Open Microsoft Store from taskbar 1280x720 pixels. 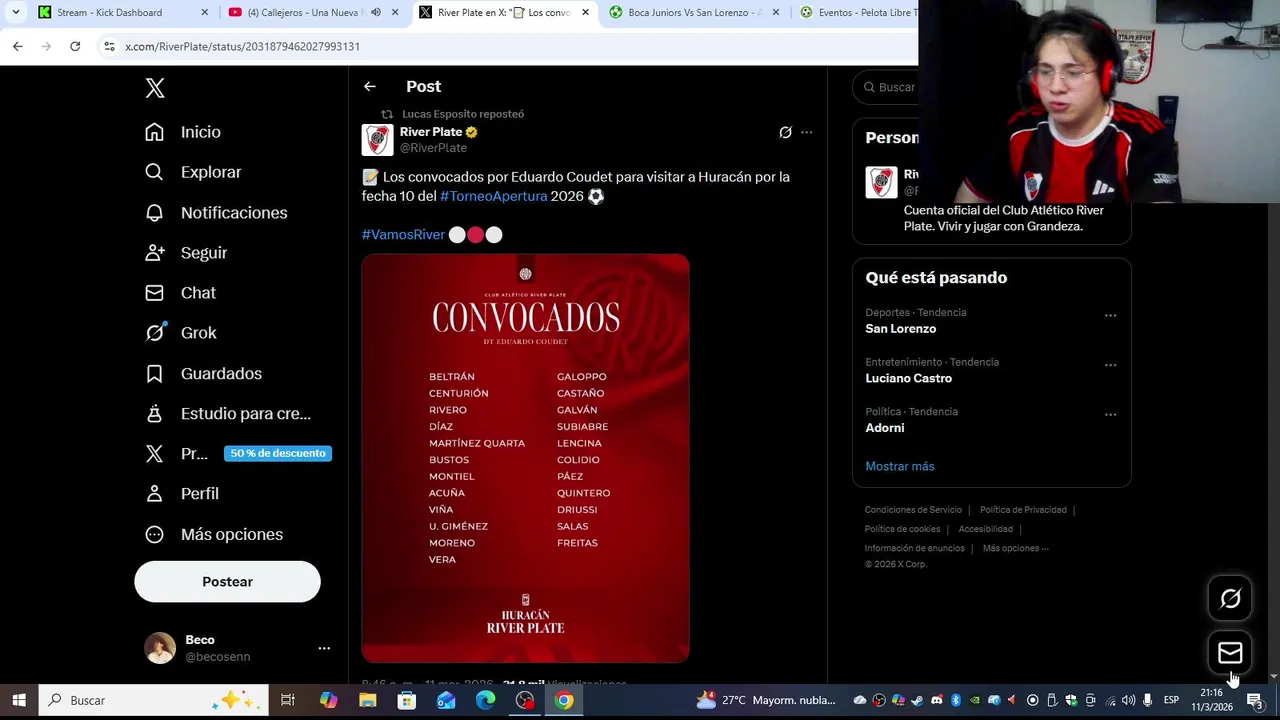point(407,700)
